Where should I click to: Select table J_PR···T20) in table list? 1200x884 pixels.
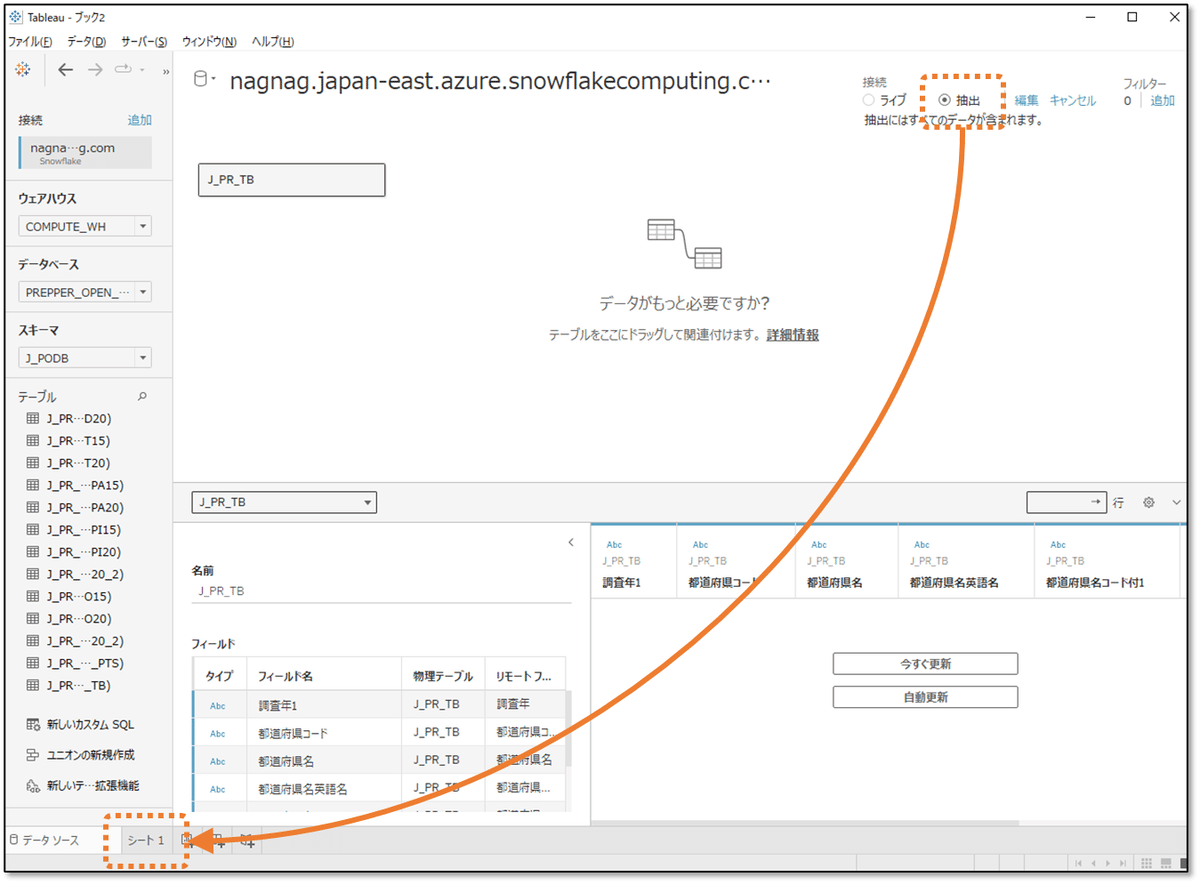pyautogui.click(x=78, y=463)
